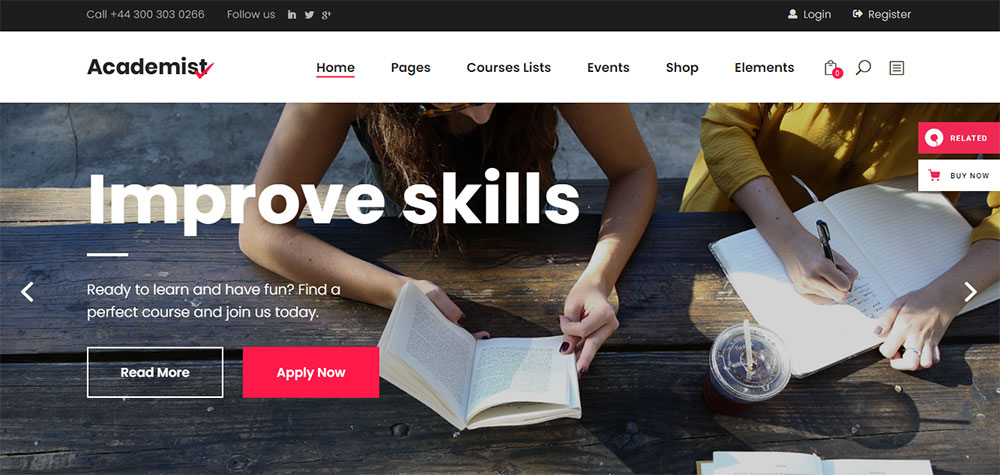Viewport: 1000px width, 475px height.
Task: Click the Related side button
Action: tap(959, 138)
